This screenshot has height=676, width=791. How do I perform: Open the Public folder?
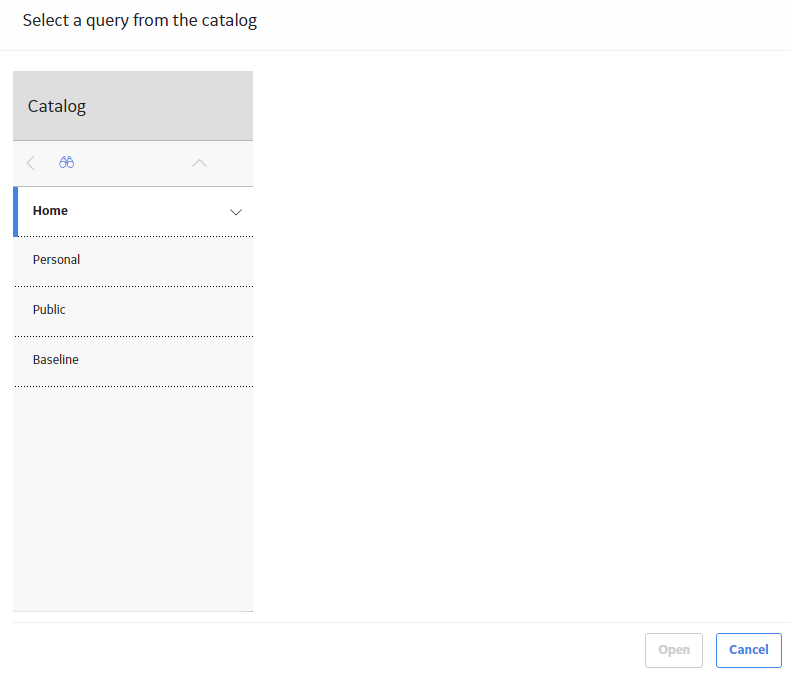pos(133,311)
